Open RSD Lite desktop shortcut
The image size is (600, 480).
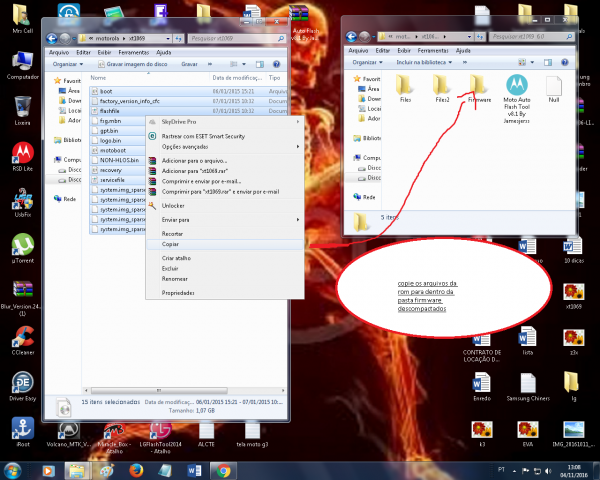point(22,155)
